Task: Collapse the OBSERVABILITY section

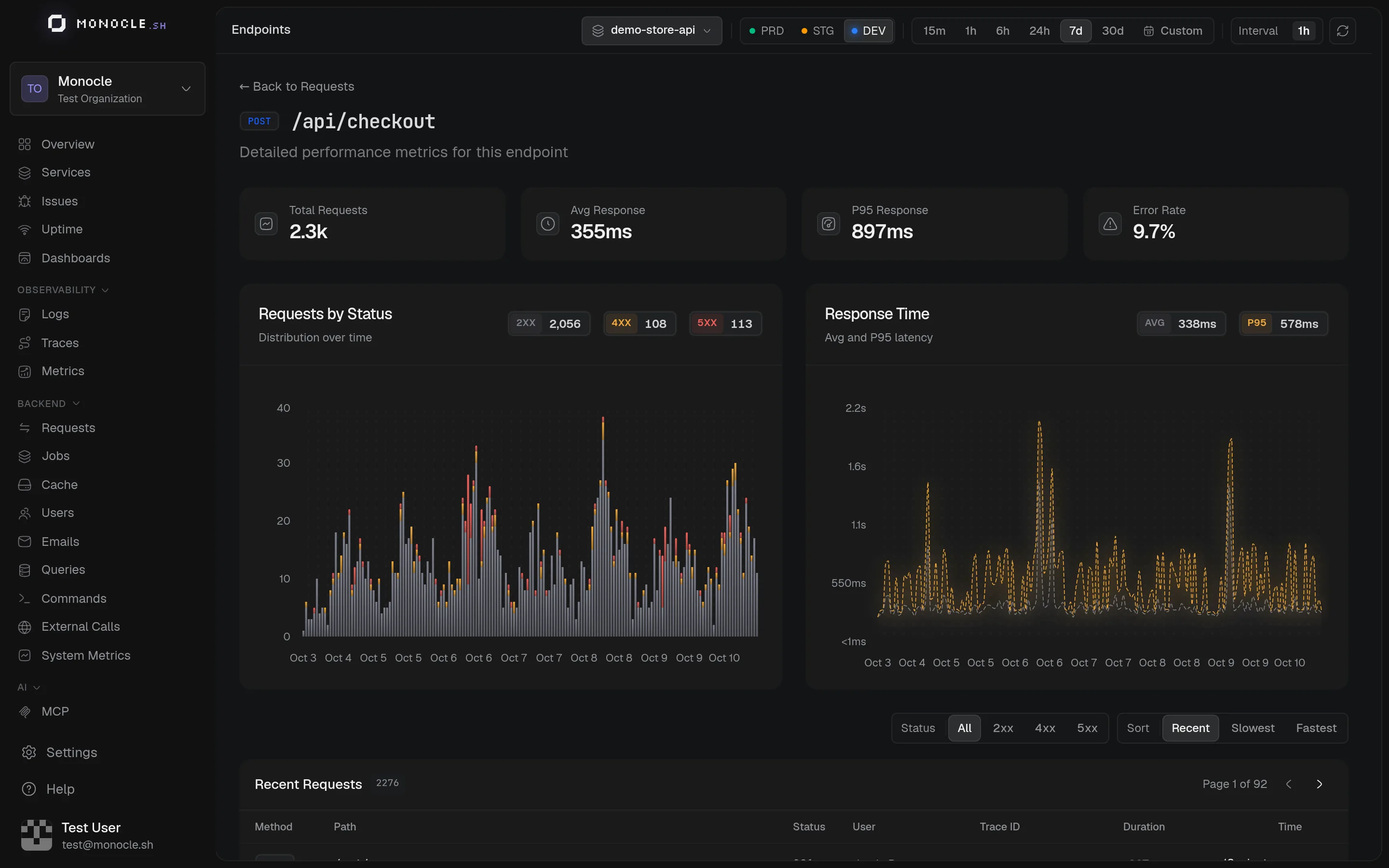Action: coord(63,290)
